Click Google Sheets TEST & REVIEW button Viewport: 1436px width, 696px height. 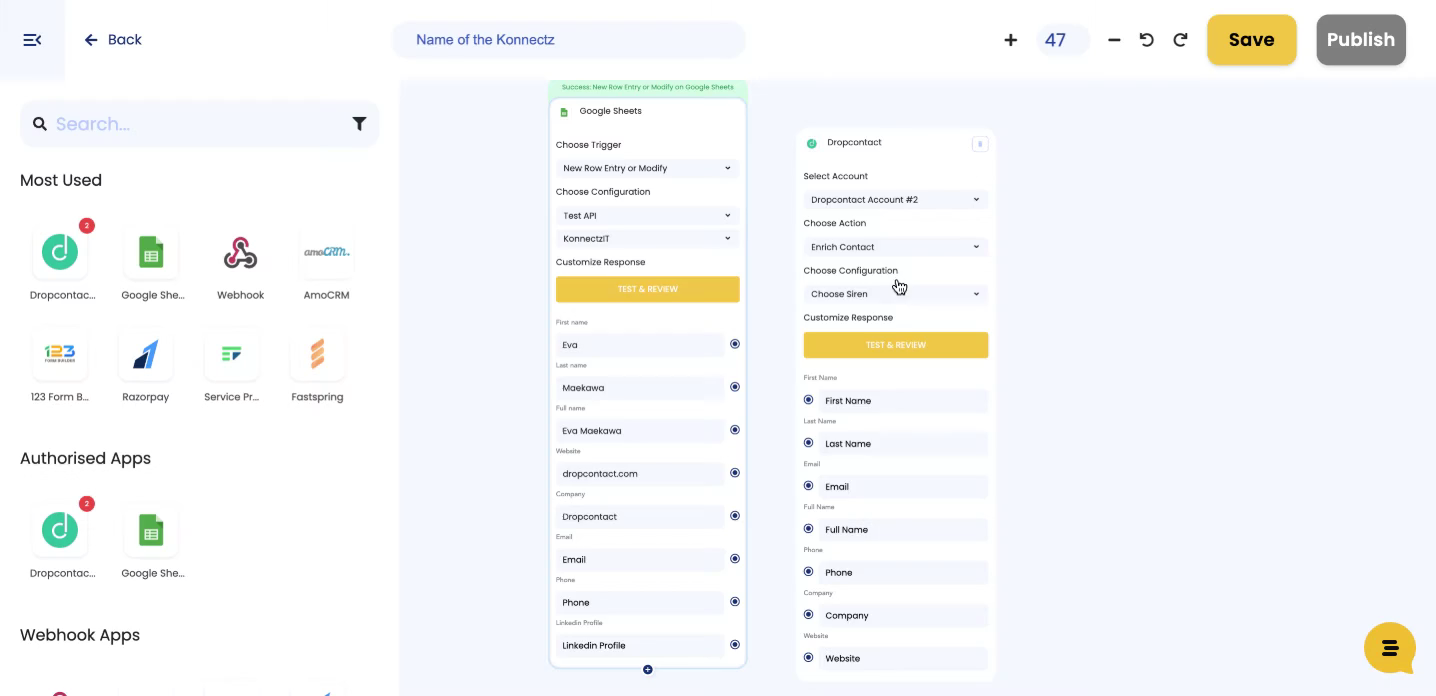647,289
